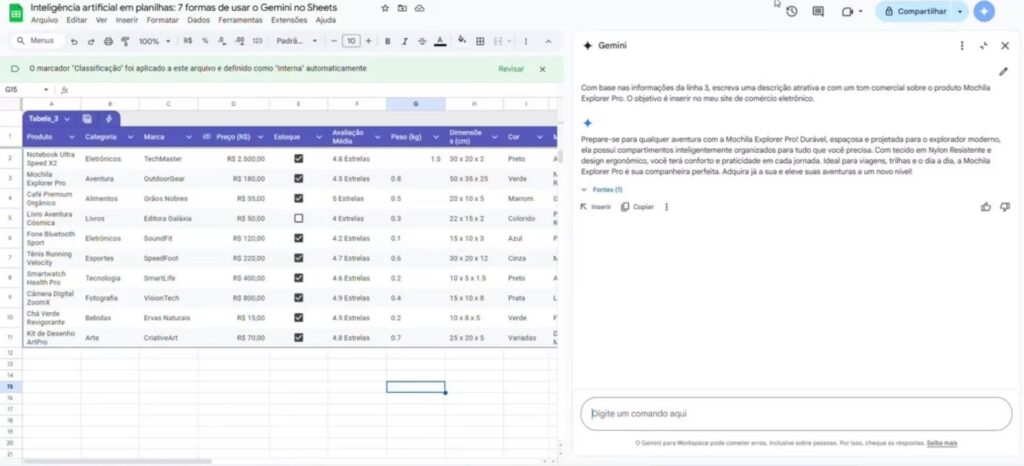Format as percent
Screen dimensions: 1024x466
[205, 41]
